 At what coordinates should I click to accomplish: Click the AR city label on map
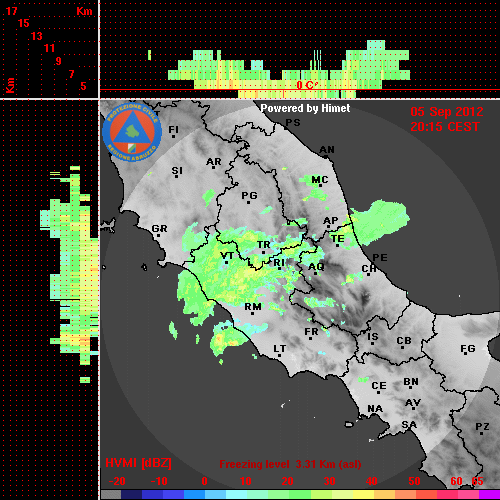214,162
